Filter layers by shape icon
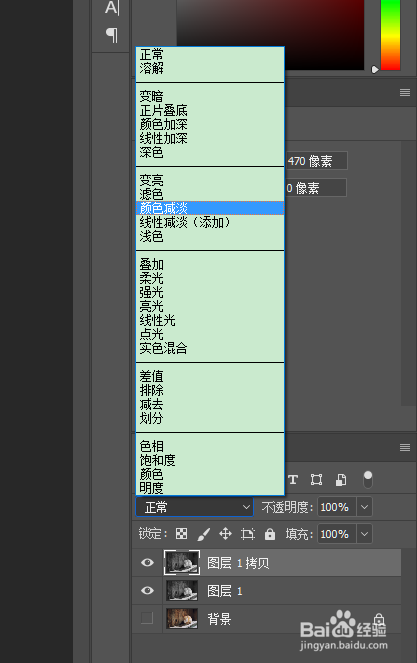Viewport: 417px width, 663px height. click(316, 479)
